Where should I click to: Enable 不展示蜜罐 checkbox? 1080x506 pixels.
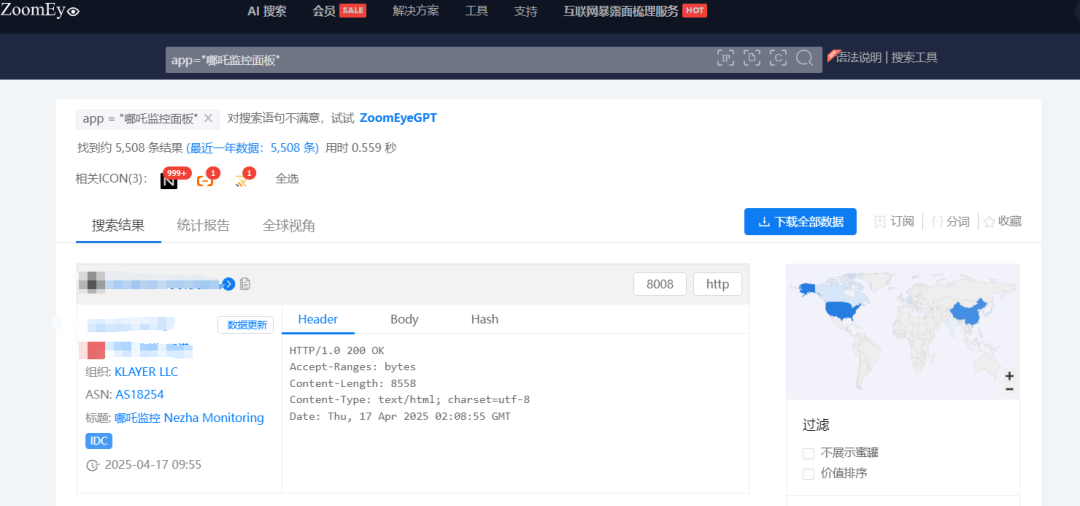[x=808, y=453]
